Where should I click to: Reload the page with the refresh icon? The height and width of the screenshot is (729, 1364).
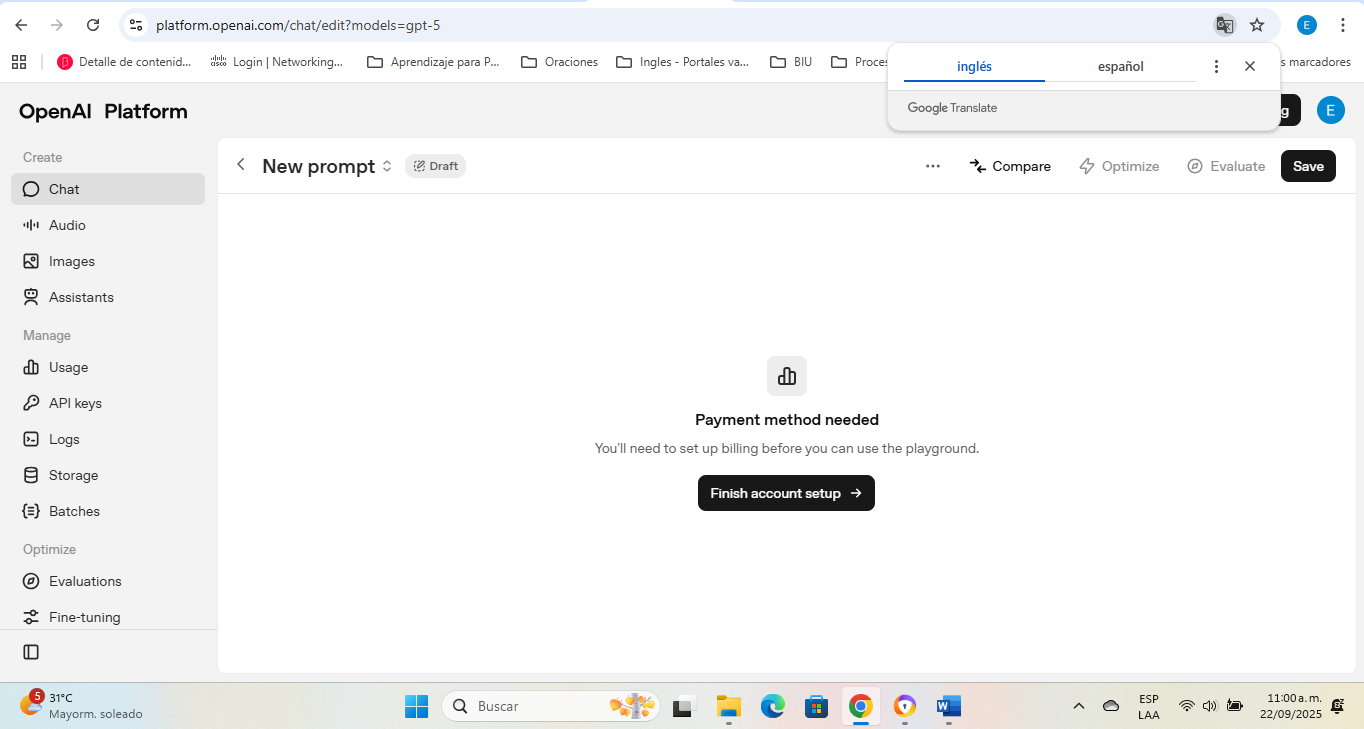tap(93, 25)
